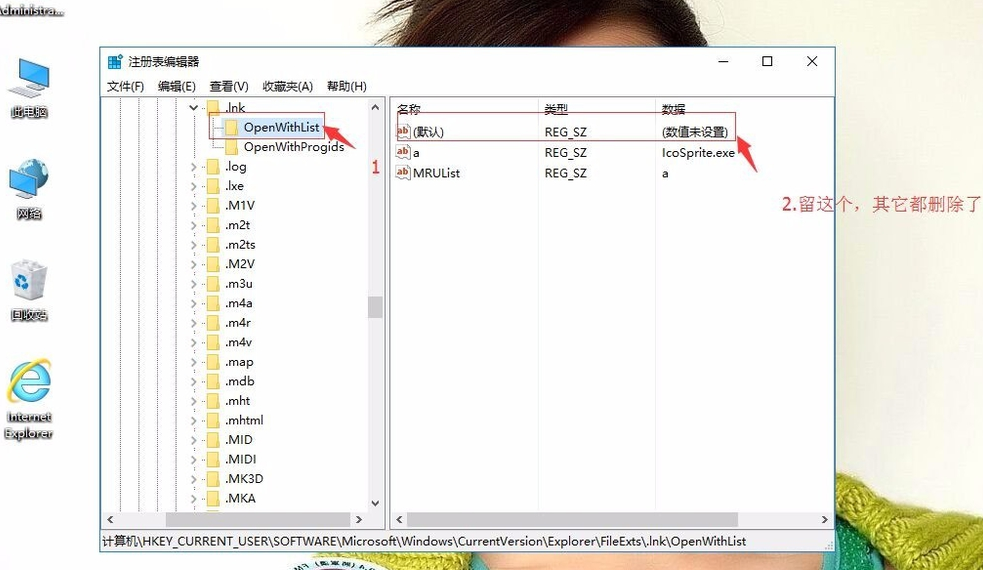Click the .map folder icon

click(x=213, y=362)
